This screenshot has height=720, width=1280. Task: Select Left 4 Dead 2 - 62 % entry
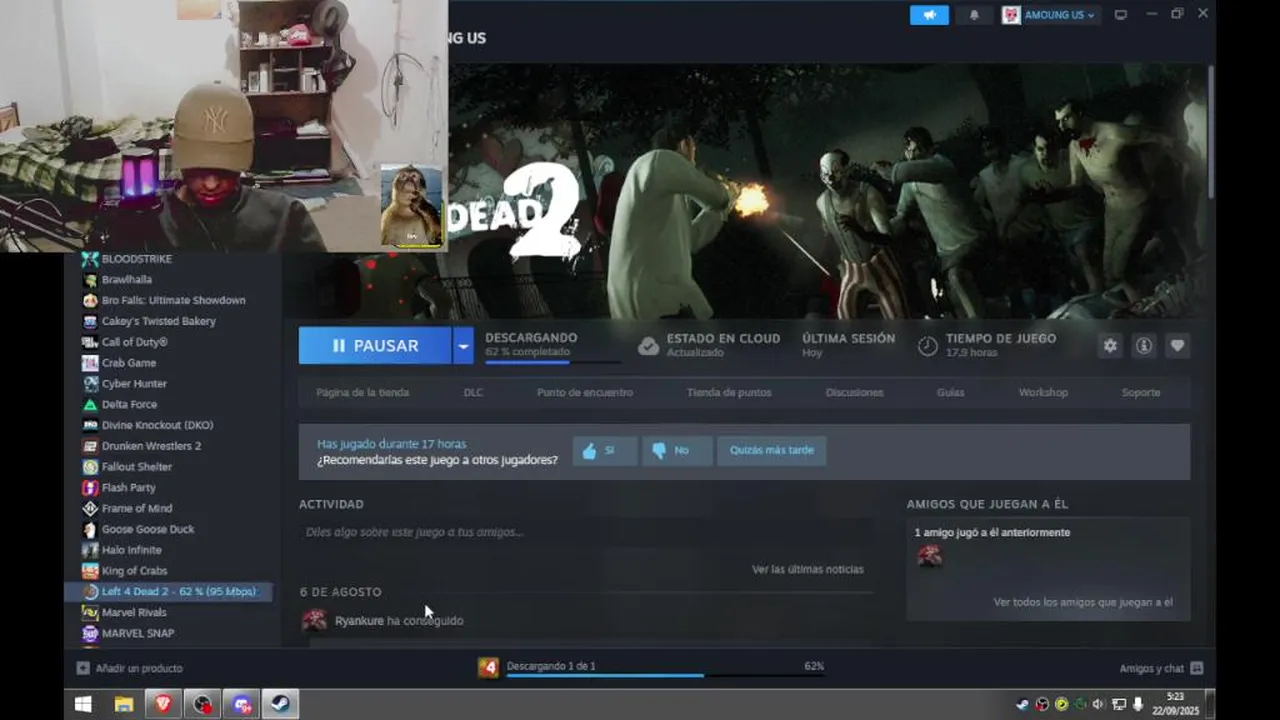(167, 592)
